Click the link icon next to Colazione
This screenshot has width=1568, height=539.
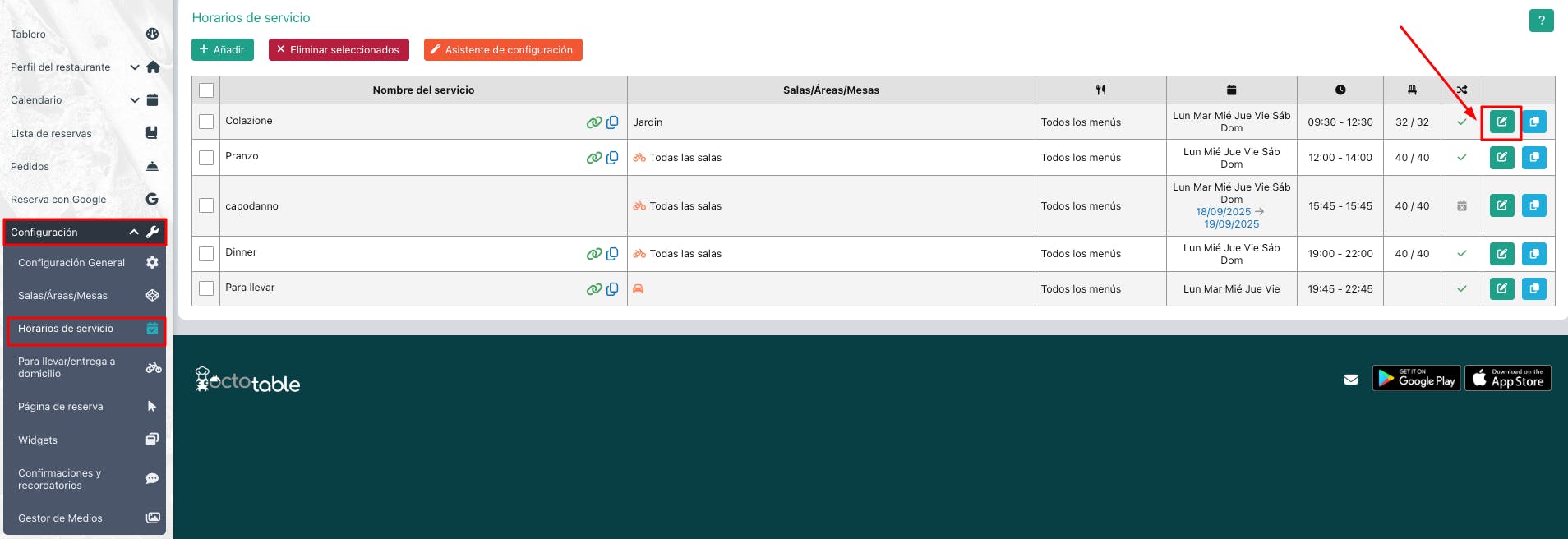point(594,122)
